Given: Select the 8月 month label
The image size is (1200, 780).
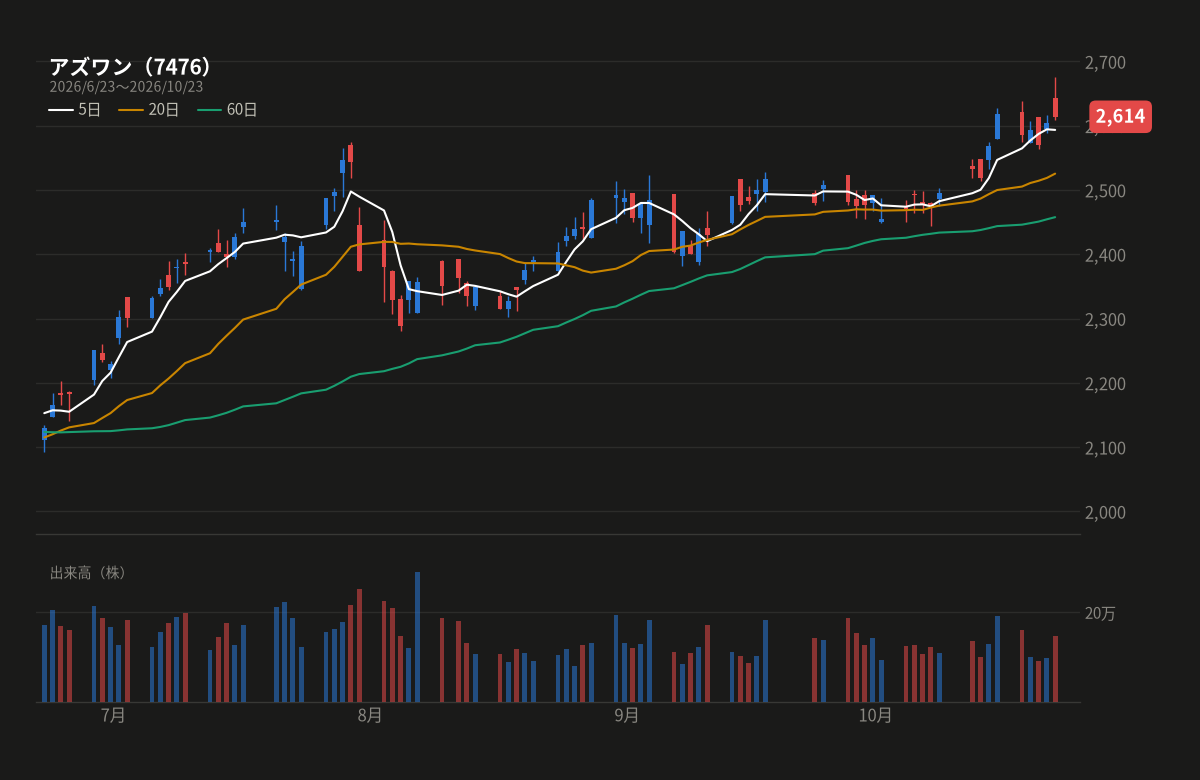Looking at the screenshot, I should (370, 715).
